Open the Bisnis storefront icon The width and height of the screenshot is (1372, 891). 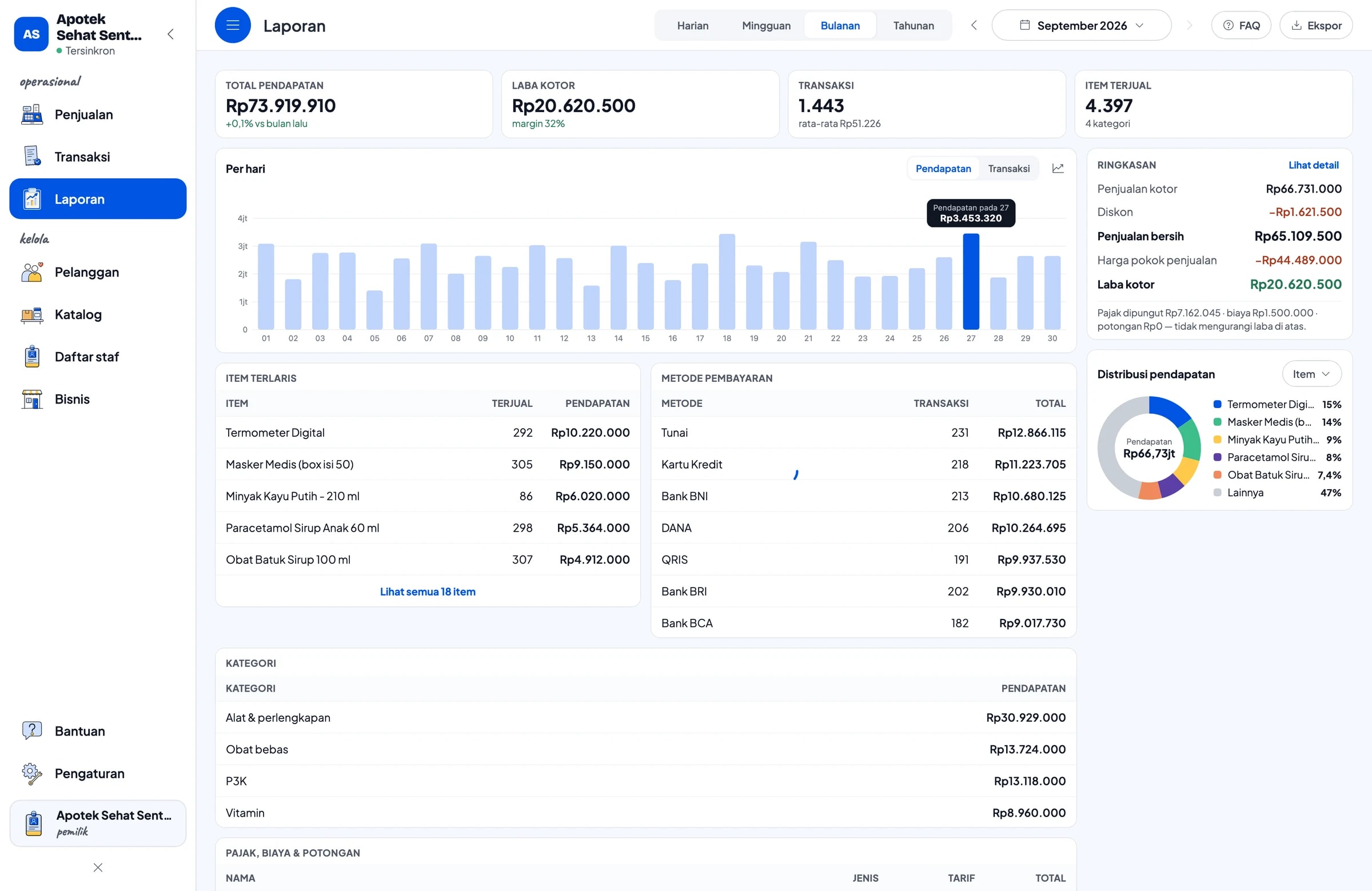[x=31, y=399]
